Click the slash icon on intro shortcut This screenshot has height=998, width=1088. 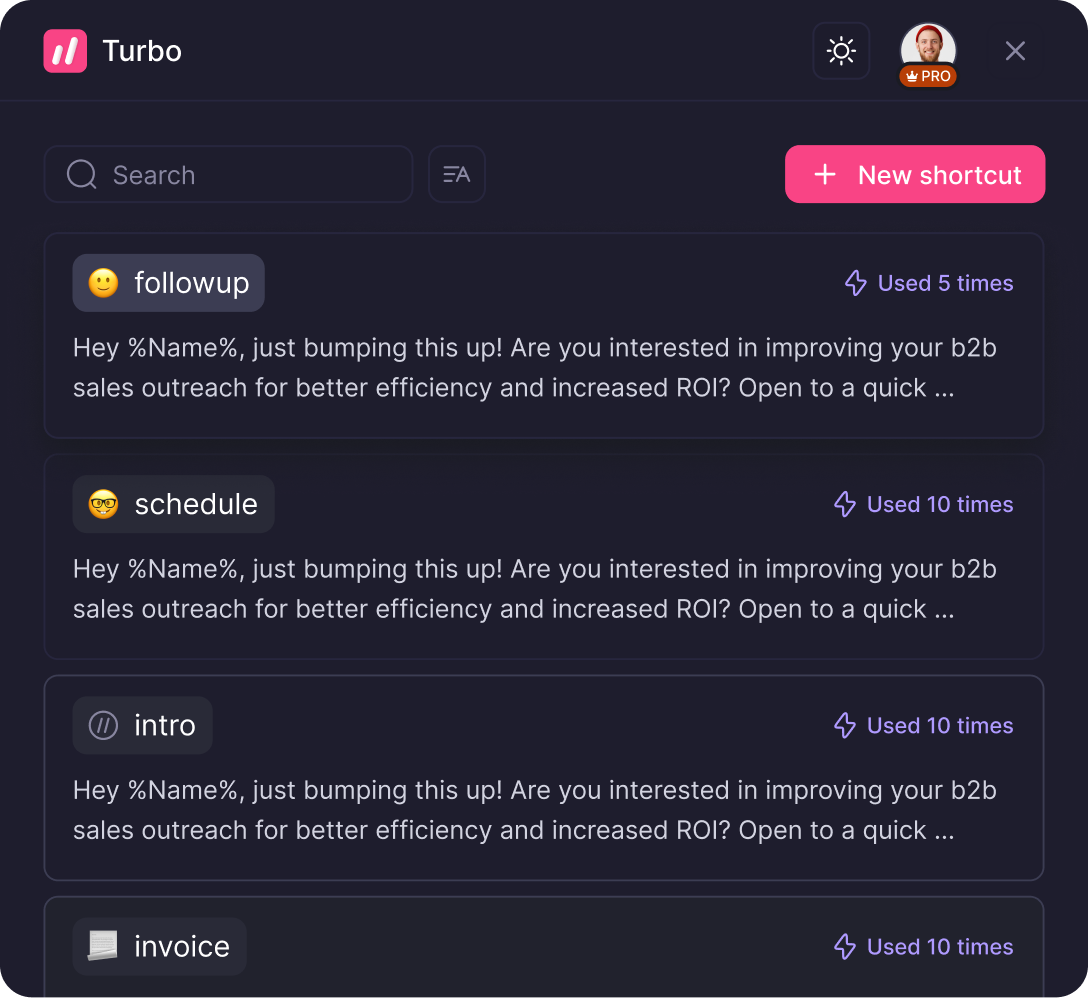click(x=103, y=725)
